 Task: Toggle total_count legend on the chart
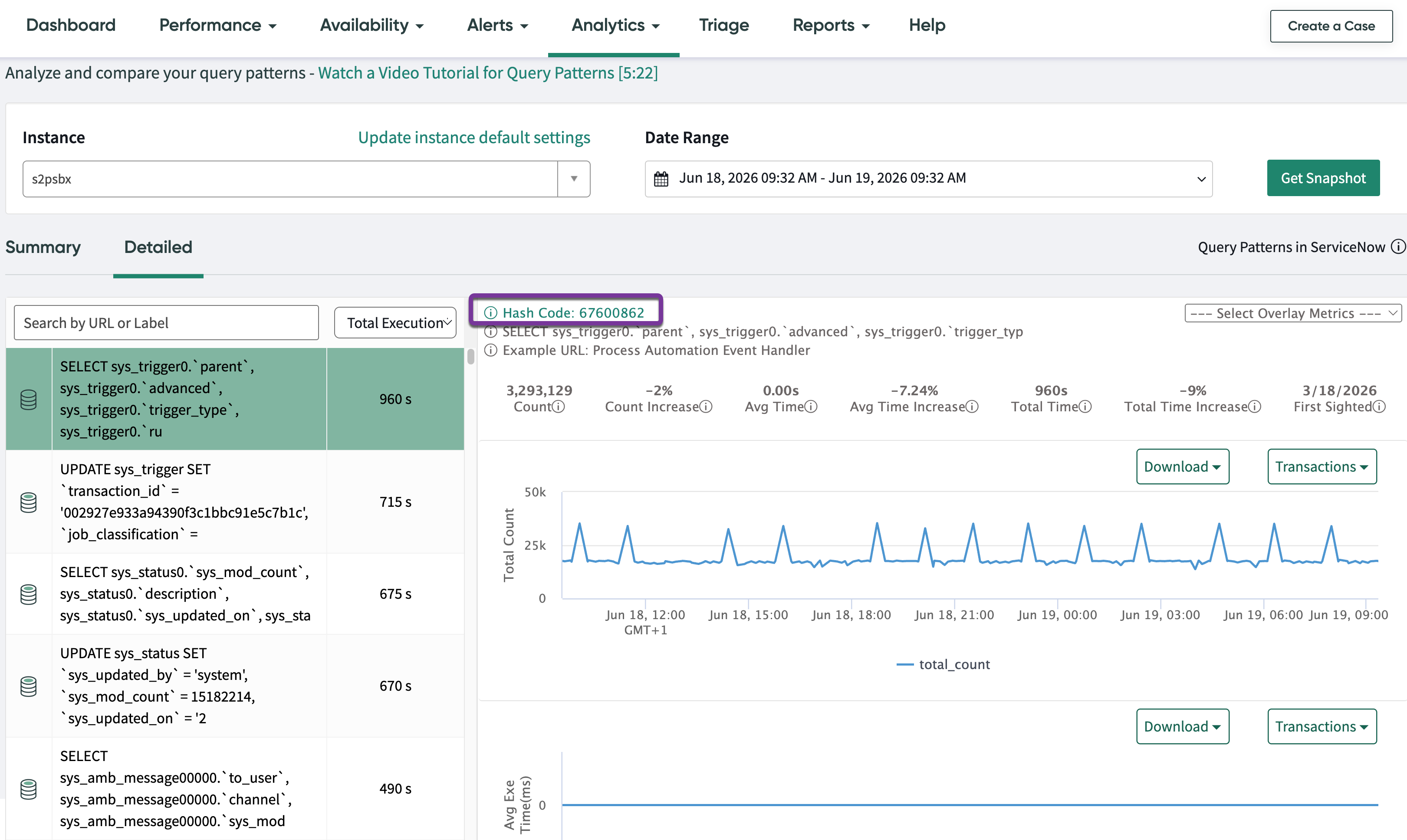(943, 664)
